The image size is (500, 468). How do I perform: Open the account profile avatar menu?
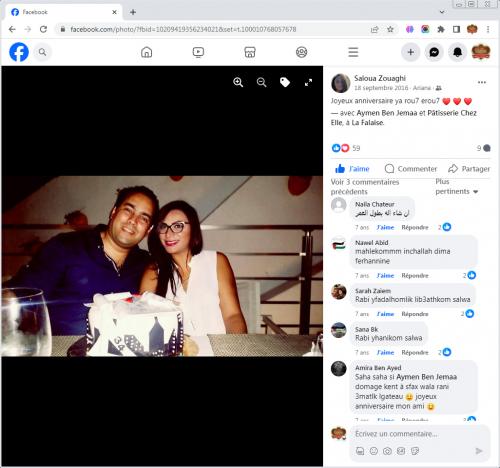[x=481, y=52]
